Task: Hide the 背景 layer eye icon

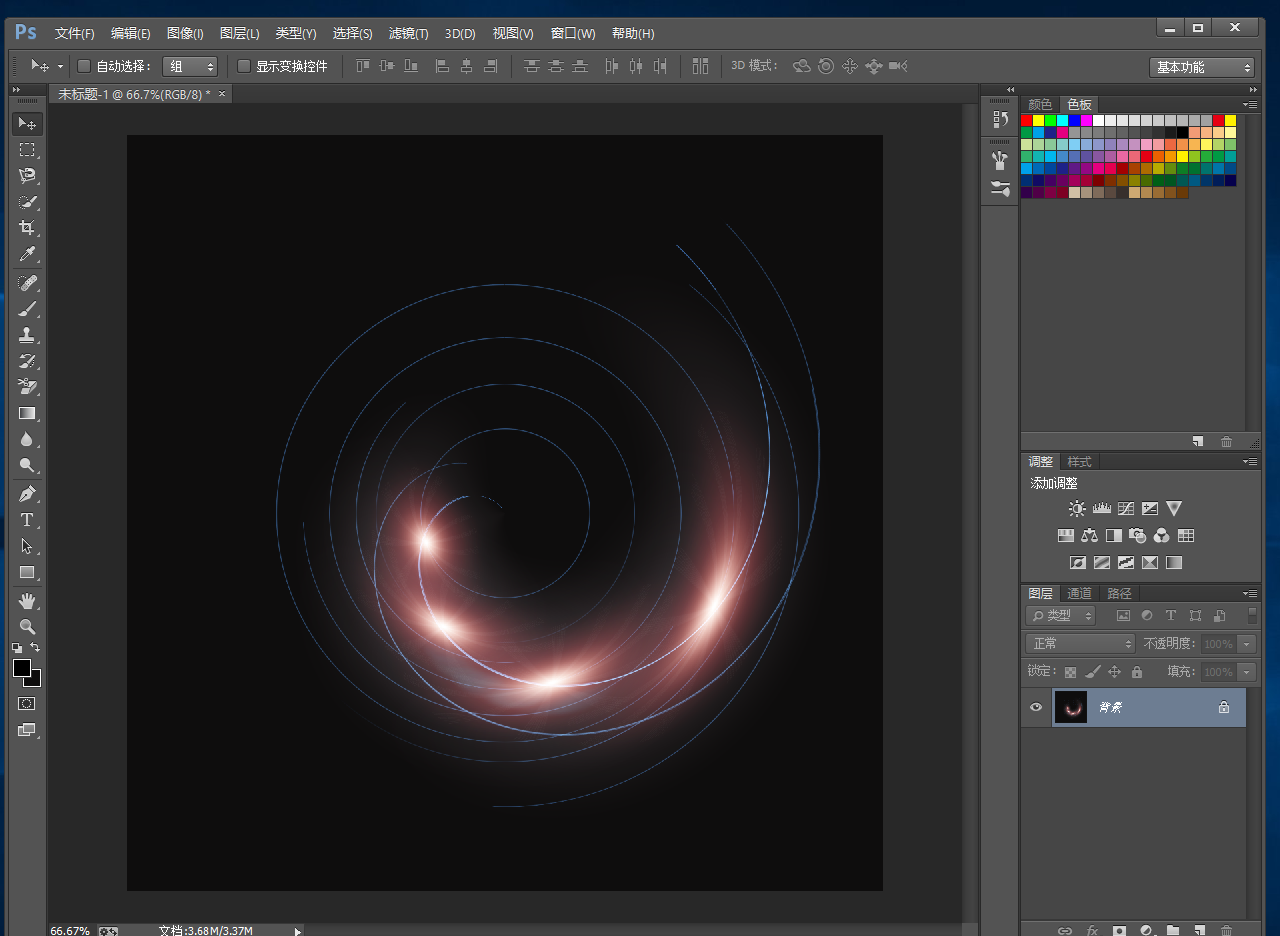Action: [1036, 707]
